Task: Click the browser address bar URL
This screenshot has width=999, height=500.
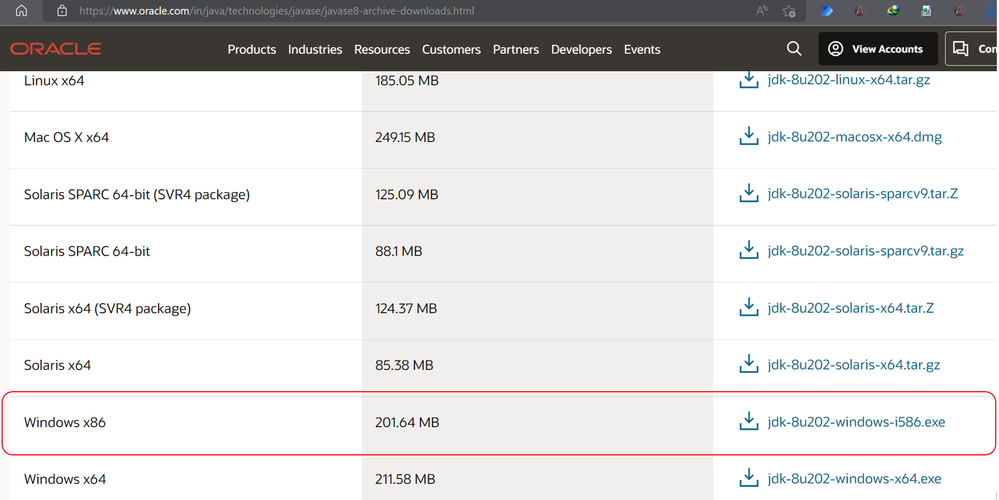Action: pyautogui.click(x=277, y=11)
